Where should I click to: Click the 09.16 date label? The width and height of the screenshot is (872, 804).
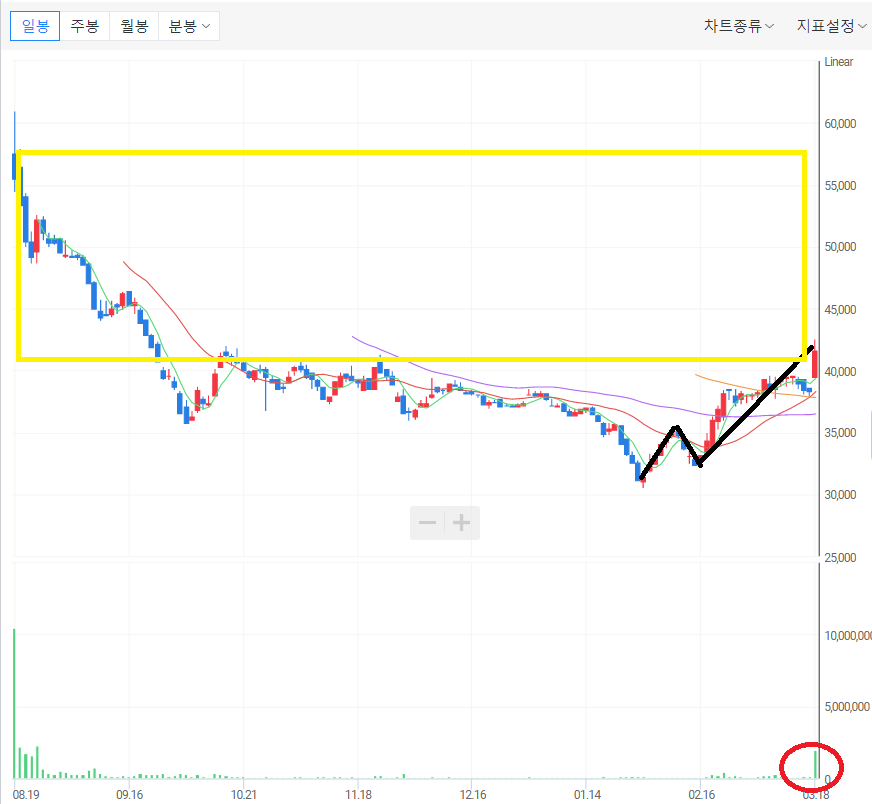[x=130, y=795]
